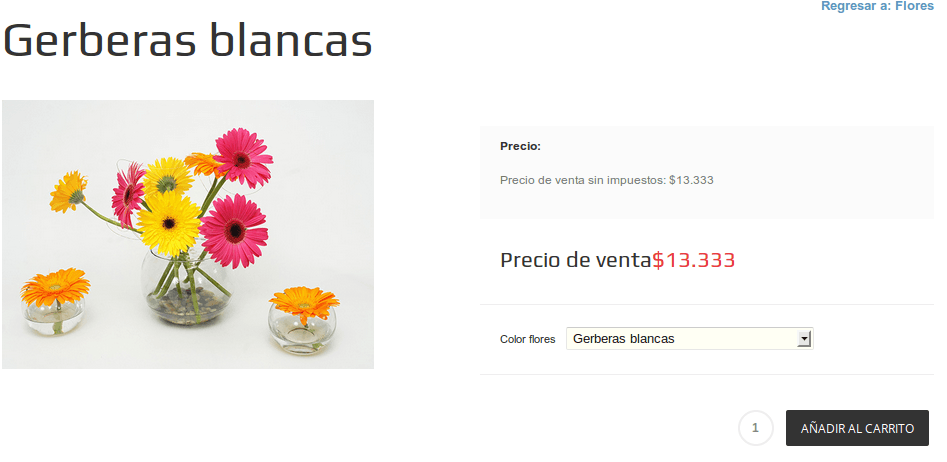Click the 'Color flores' label
This screenshot has height=462, width=947.
(527, 339)
